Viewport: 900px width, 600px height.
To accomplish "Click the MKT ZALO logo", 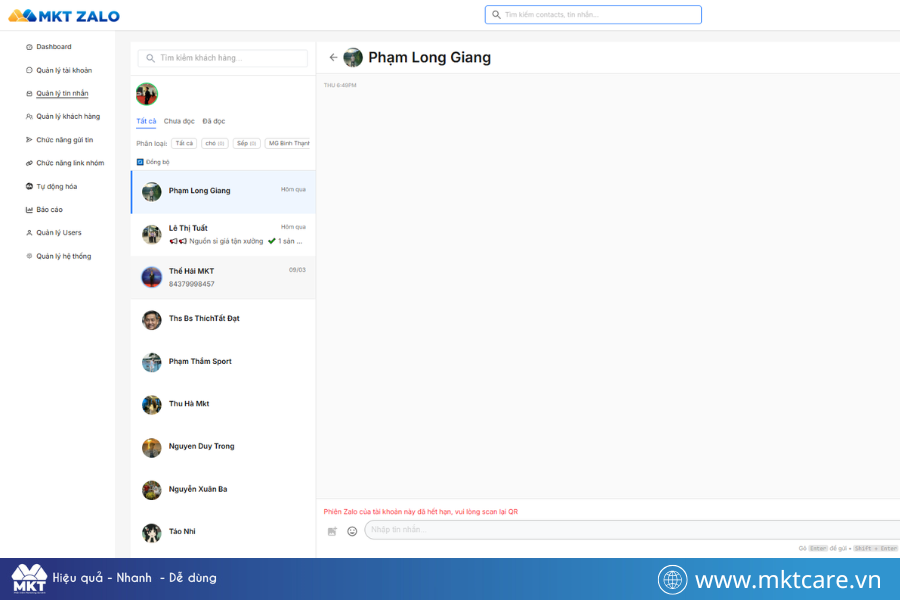I will click(x=64, y=16).
